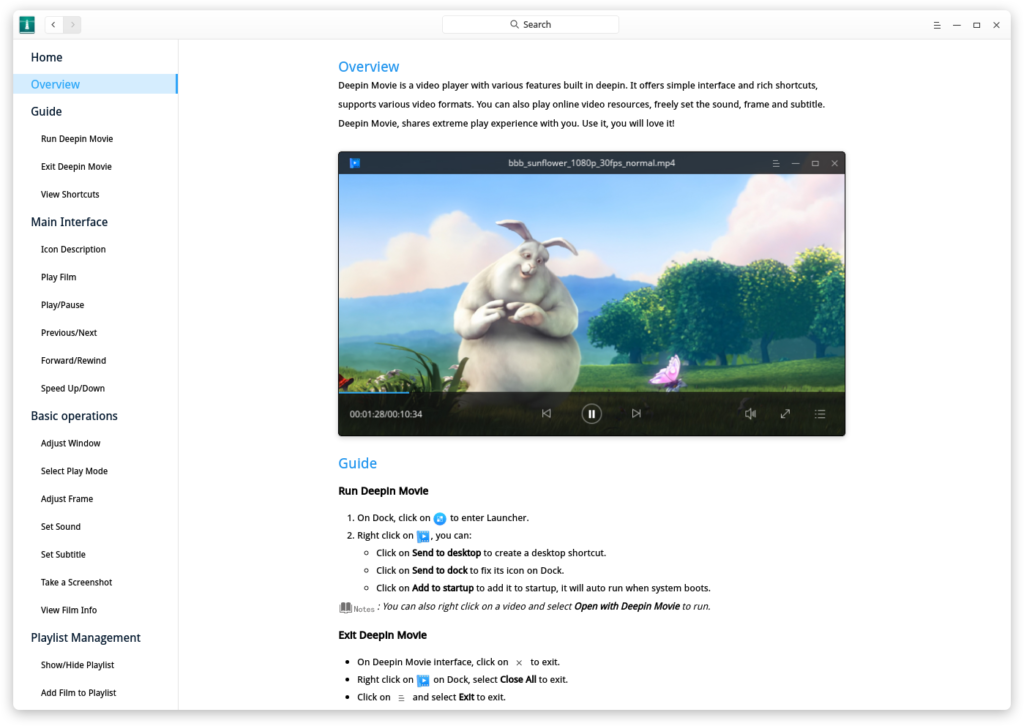Open Icon Description sidebar entry

[x=73, y=249]
